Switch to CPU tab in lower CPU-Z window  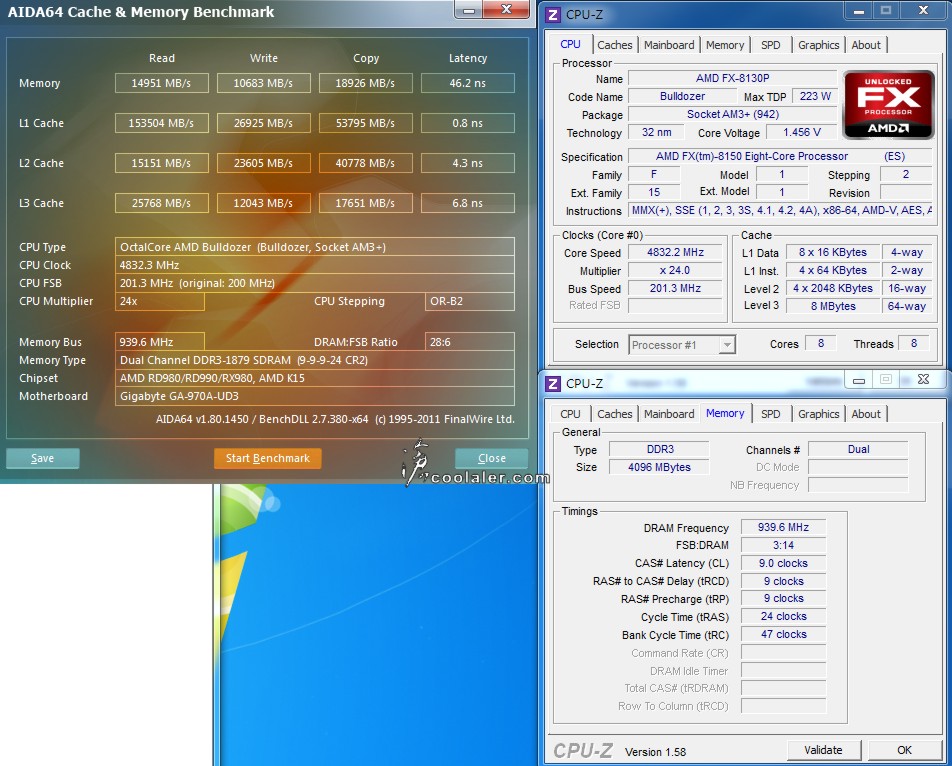click(x=570, y=414)
